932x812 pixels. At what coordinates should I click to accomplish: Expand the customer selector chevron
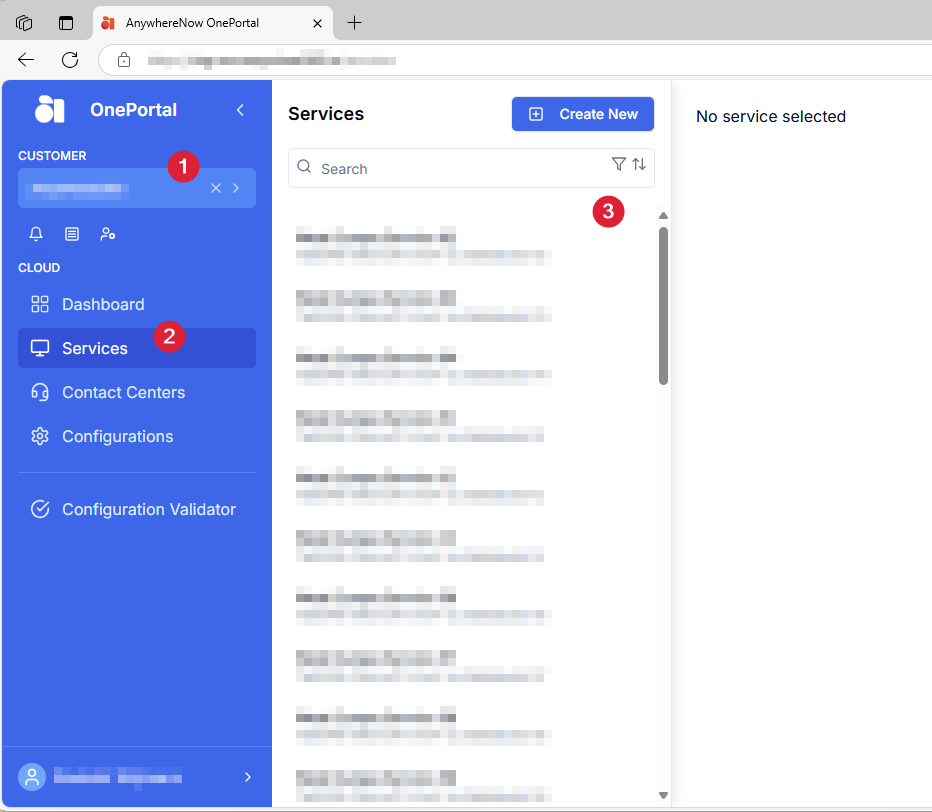[x=236, y=188]
